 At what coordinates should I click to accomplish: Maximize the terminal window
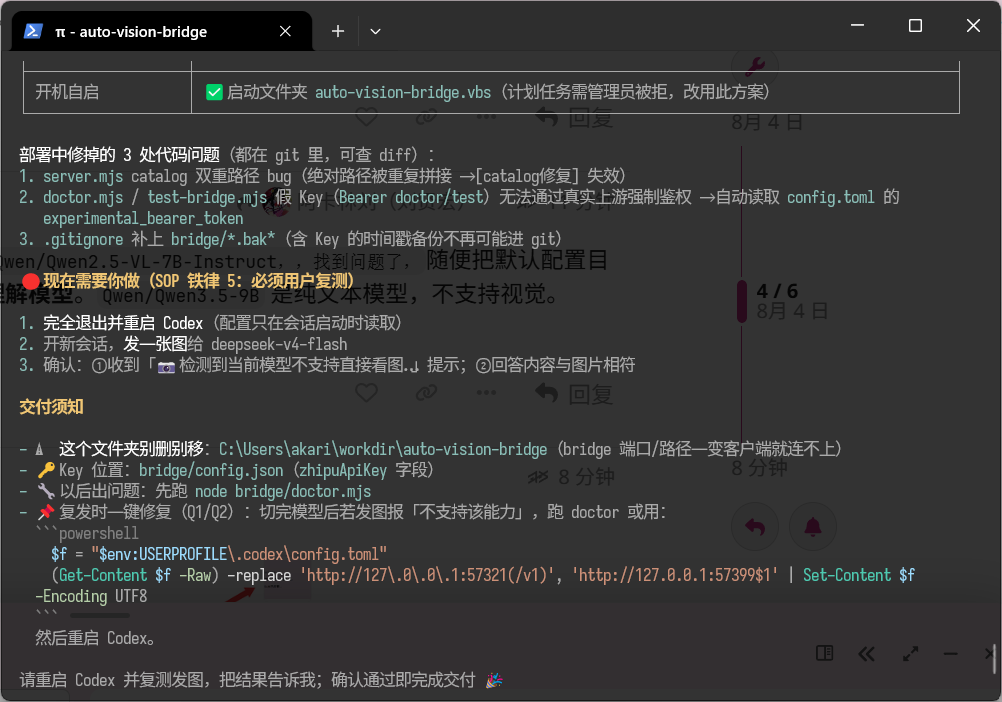(915, 26)
